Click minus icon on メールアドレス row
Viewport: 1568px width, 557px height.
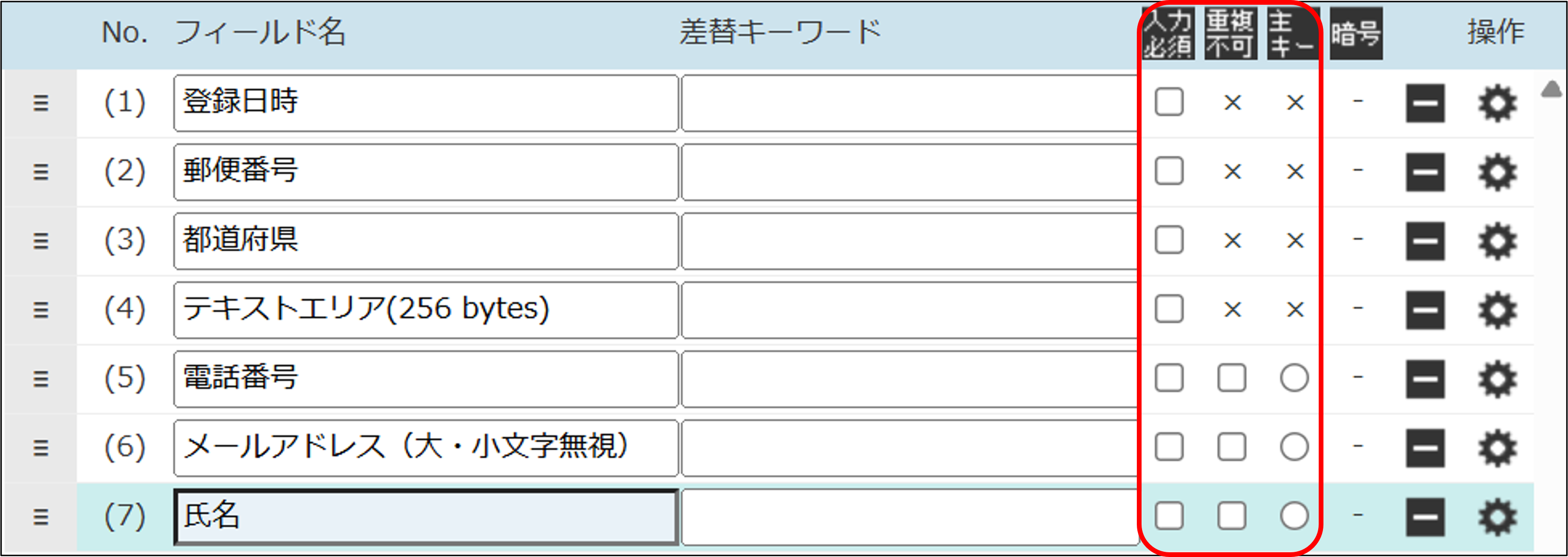click(x=1424, y=447)
